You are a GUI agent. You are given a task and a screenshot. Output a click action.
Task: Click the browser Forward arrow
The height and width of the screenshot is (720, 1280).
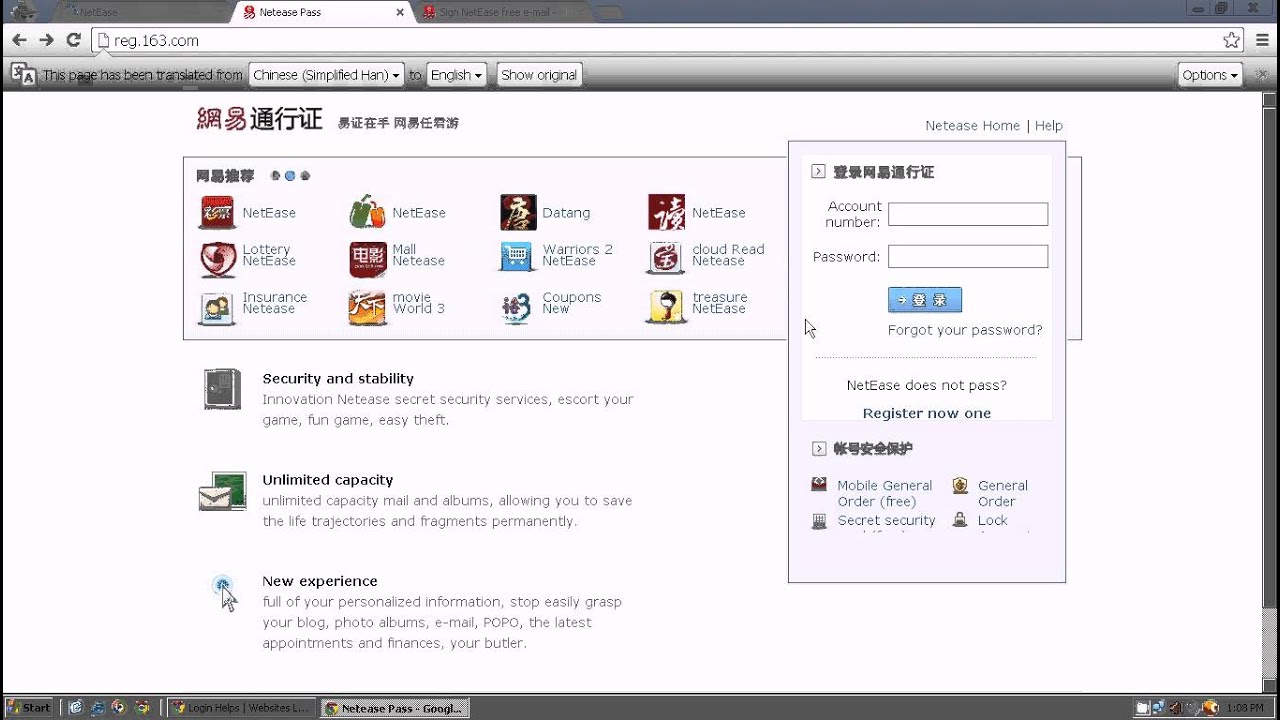point(46,40)
